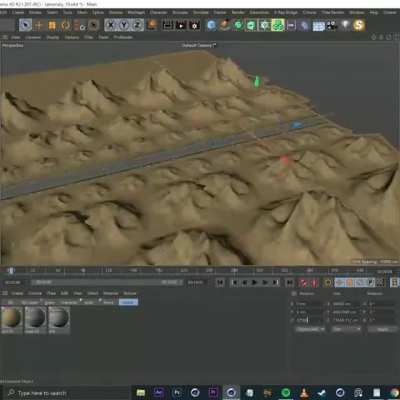Click the Apply button in coordinates panel
The image size is (400, 400).
[383, 329]
